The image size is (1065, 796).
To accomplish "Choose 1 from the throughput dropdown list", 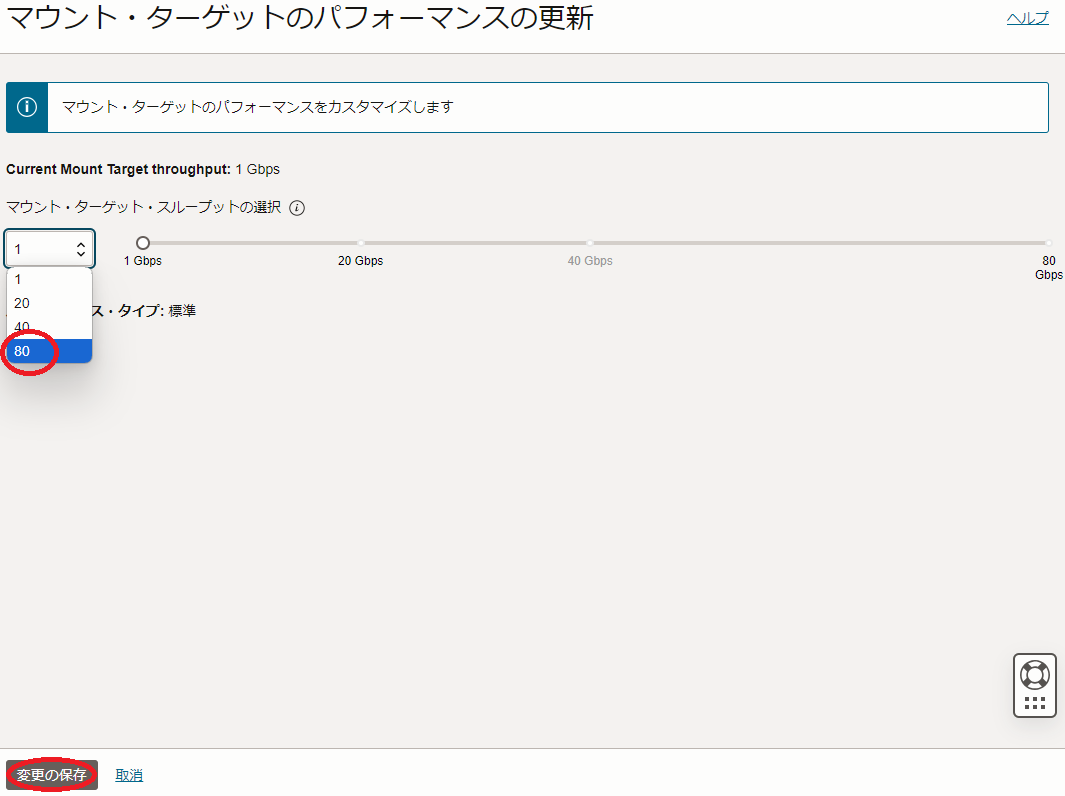I will (x=18, y=280).
